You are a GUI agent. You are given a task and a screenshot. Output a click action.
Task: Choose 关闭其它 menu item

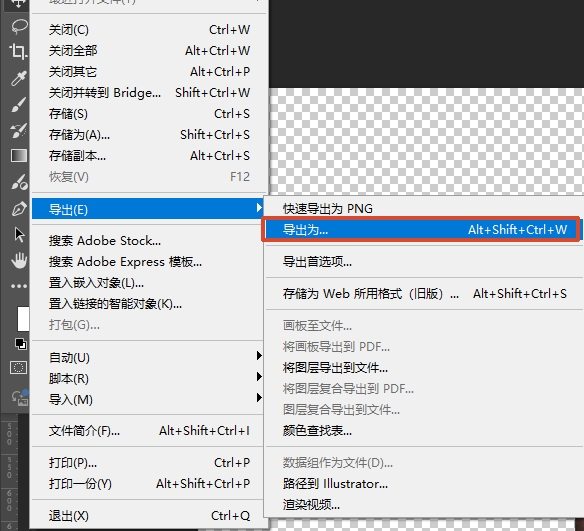pos(149,71)
